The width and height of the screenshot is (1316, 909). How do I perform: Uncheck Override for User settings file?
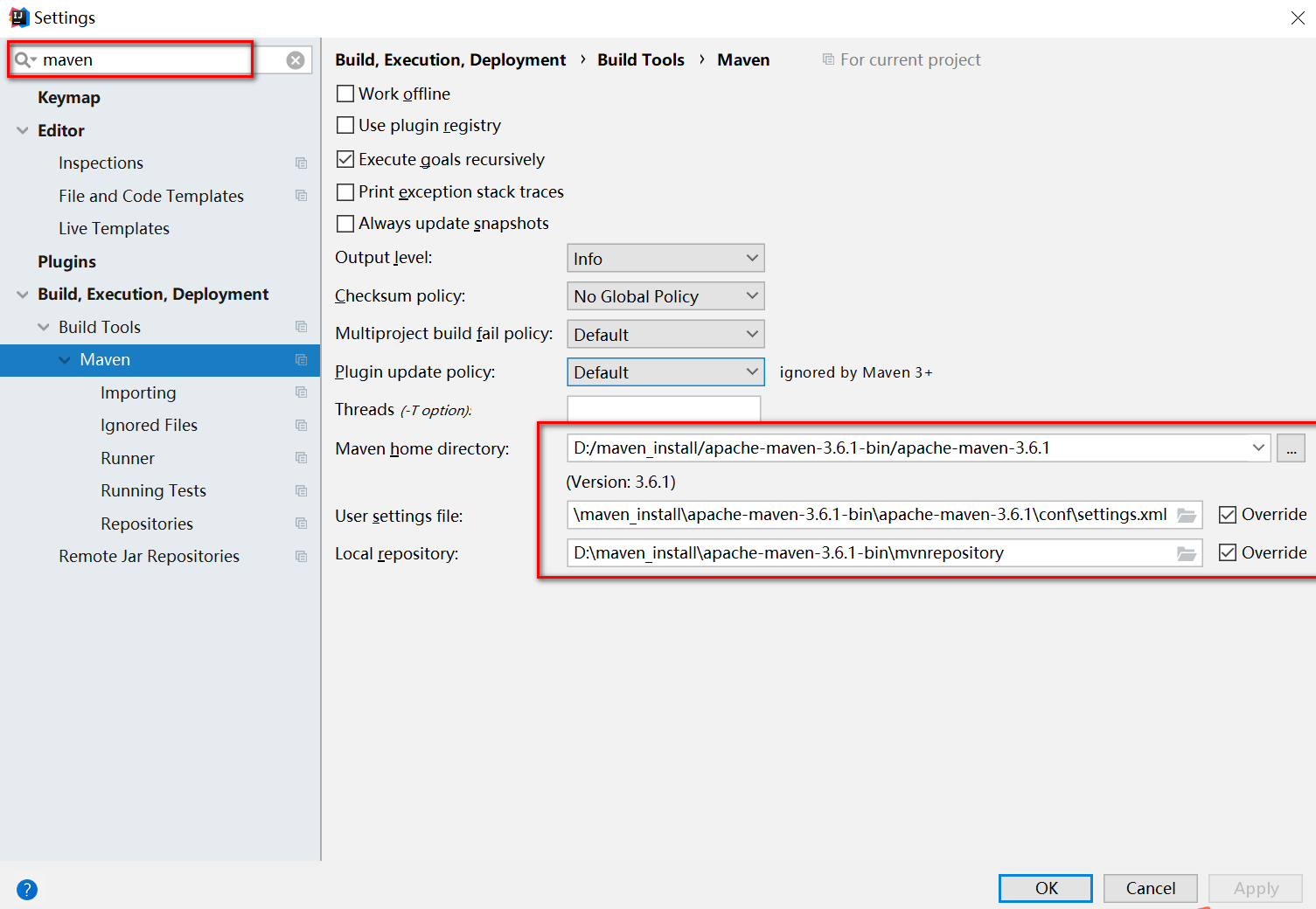pyautogui.click(x=1228, y=515)
